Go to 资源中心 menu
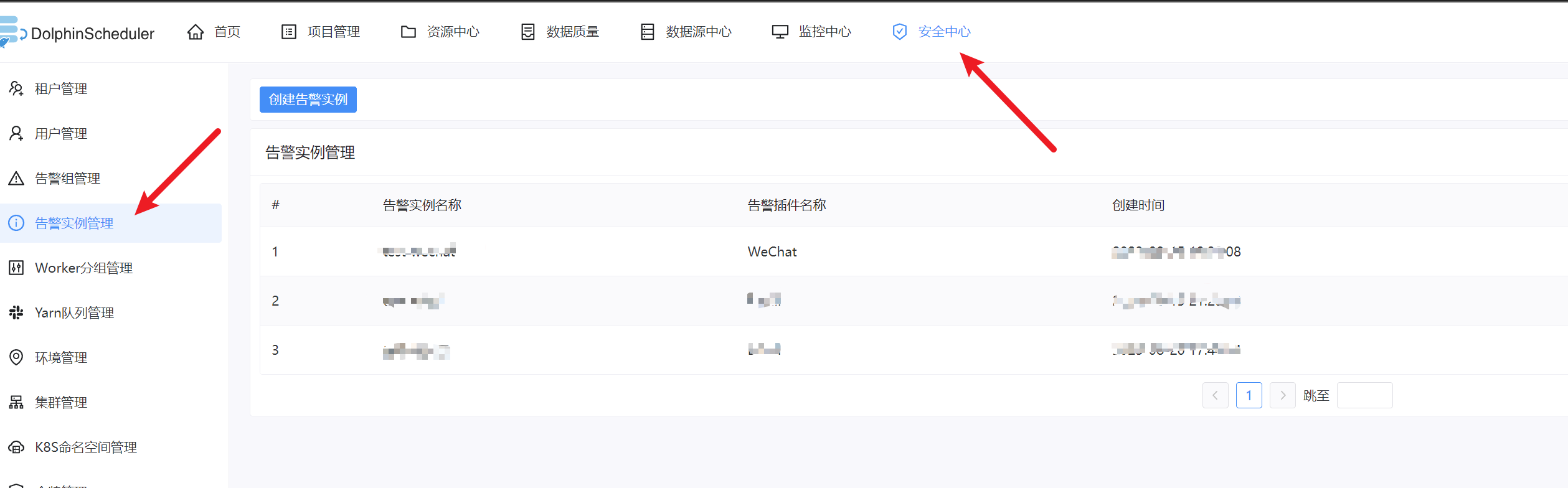The image size is (1568, 488). point(453,32)
